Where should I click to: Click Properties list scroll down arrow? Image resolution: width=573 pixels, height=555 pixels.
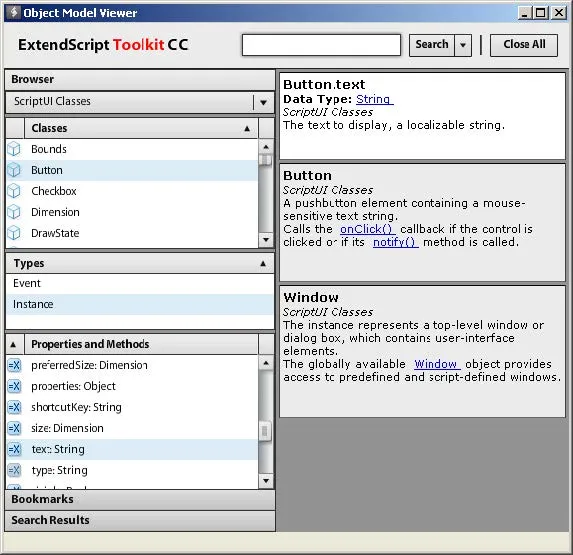point(266,481)
